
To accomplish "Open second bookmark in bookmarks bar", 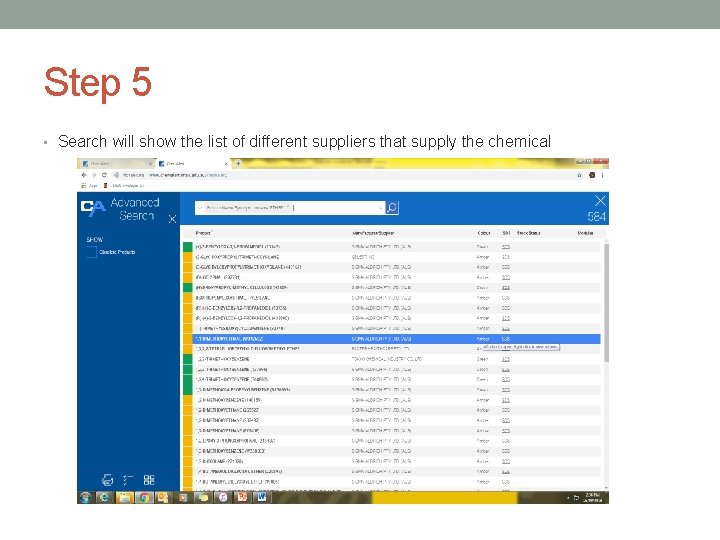I will [x=124, y=186].
